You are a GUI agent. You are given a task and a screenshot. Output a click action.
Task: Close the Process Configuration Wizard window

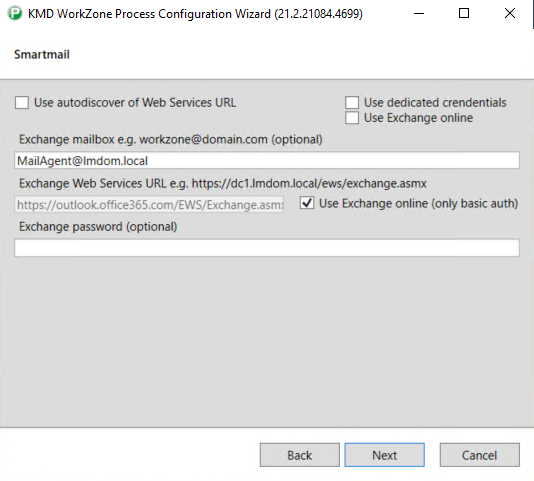pyautogui.click(x=510, y=14)
